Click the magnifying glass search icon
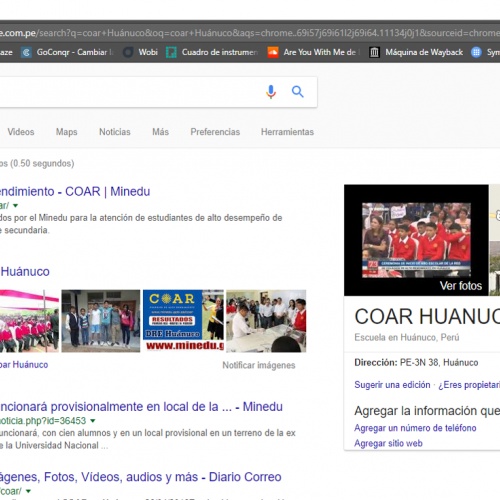 point(298,91)
